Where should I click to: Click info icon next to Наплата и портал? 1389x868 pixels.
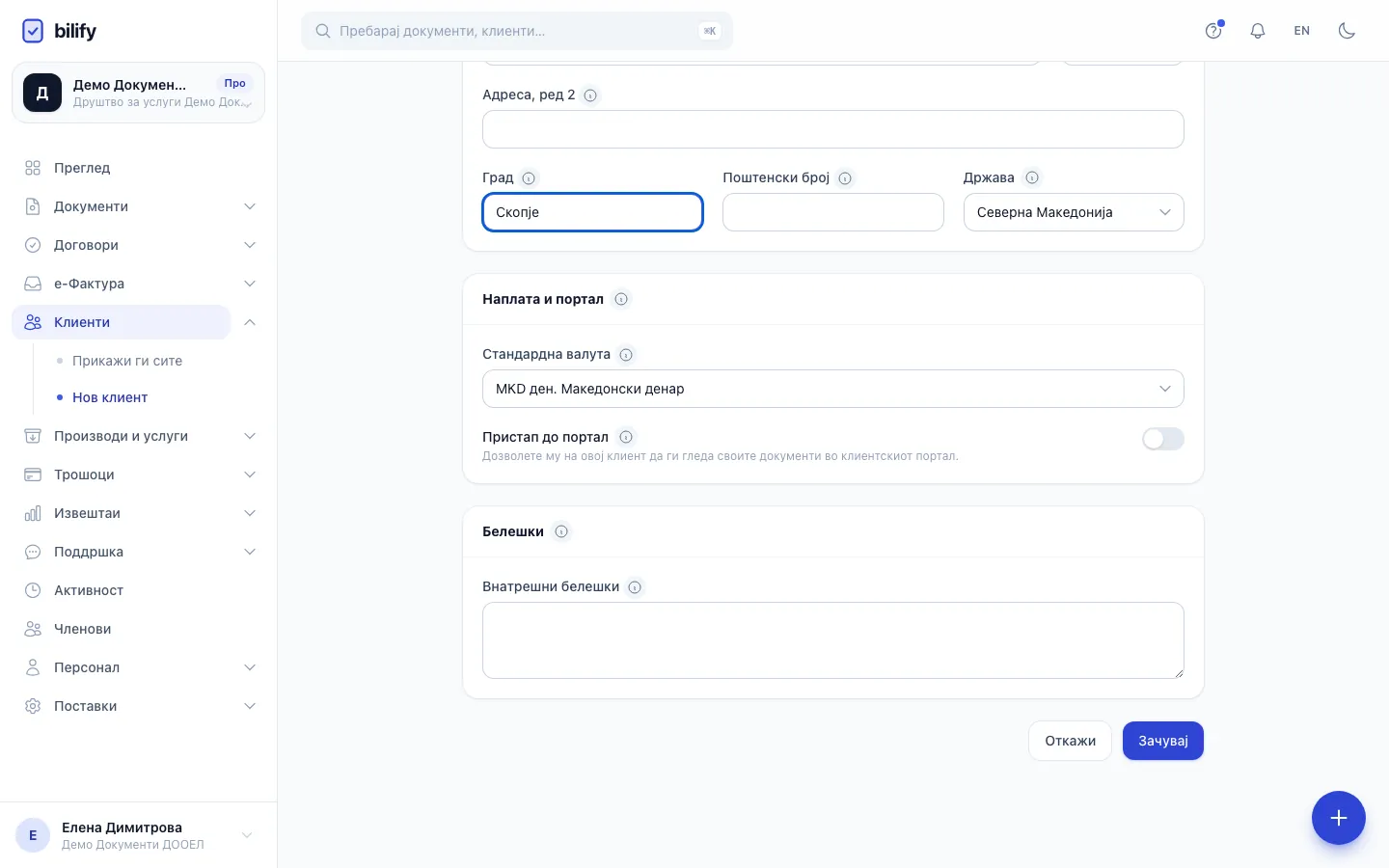[621, 299]
